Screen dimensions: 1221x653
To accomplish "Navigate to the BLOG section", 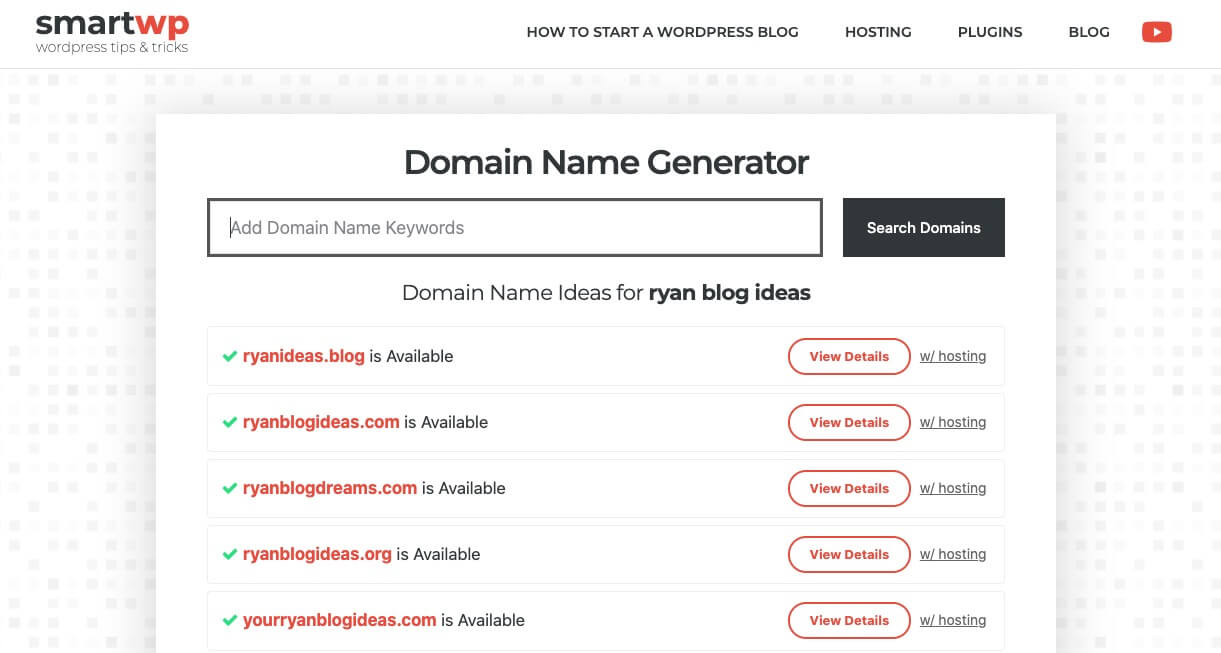I will coord(1088,31).
